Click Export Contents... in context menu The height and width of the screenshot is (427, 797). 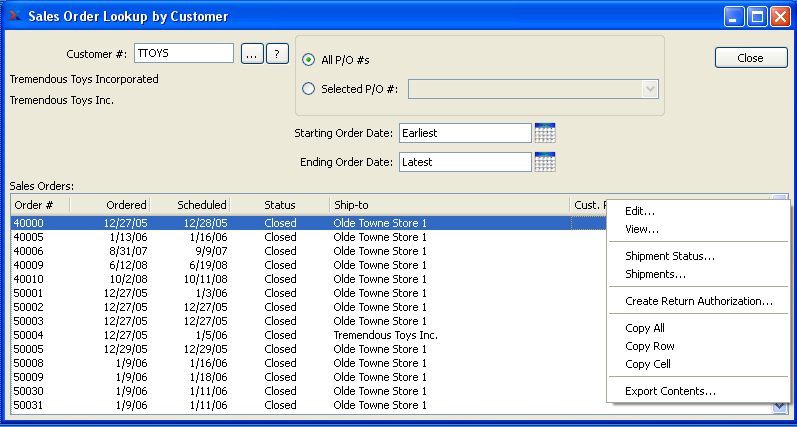[x=670, y=391]
